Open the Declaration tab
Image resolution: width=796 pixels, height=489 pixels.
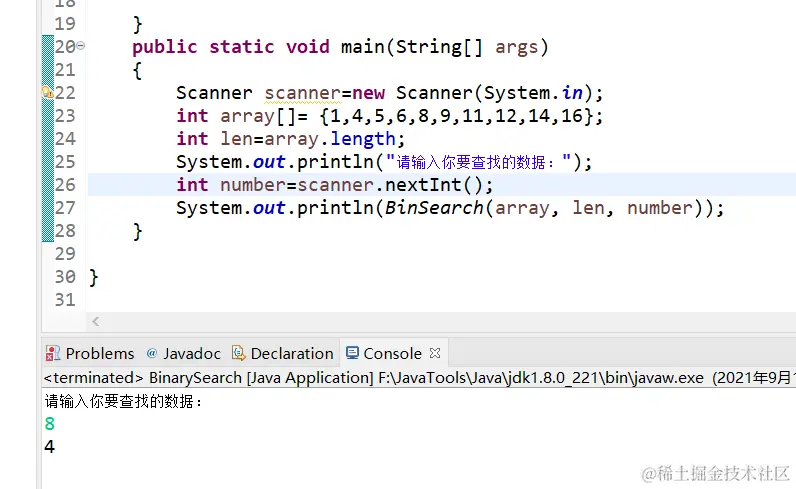click(x=282, y=353)
